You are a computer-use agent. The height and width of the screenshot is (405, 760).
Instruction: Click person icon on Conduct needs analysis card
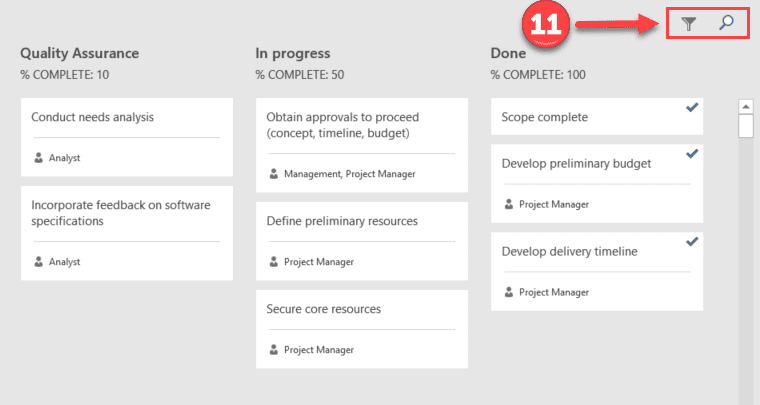click(38, 157)
